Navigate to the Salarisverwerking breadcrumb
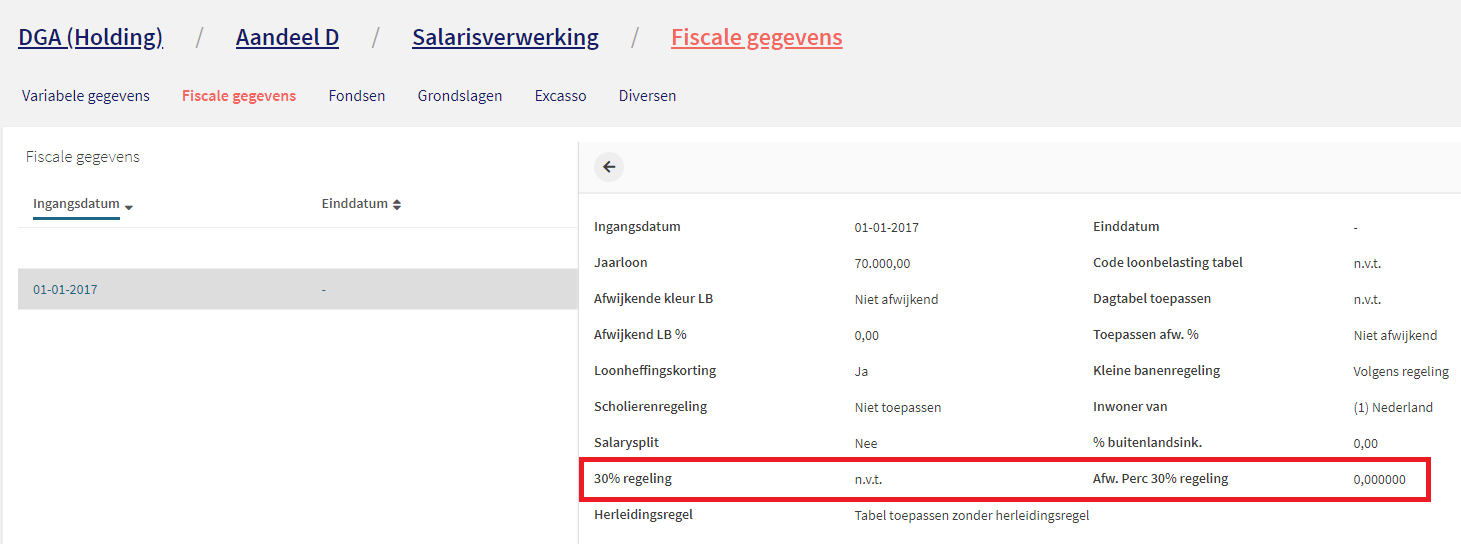Screen dimensions: 1461x544 point(505,38)
